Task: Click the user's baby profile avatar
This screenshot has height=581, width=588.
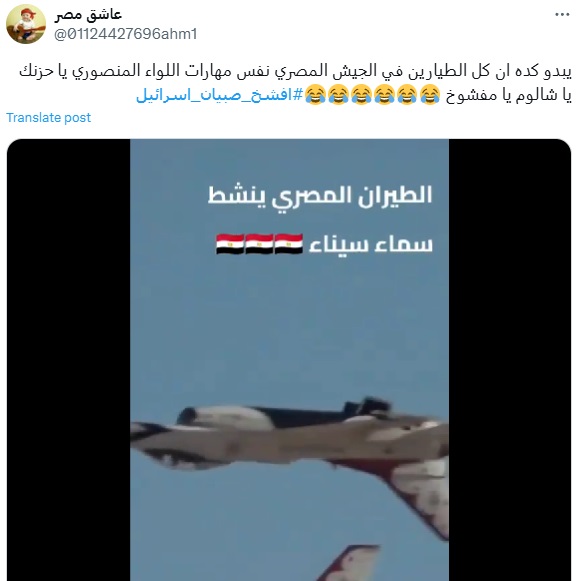Action: click(x=26, y=24)
